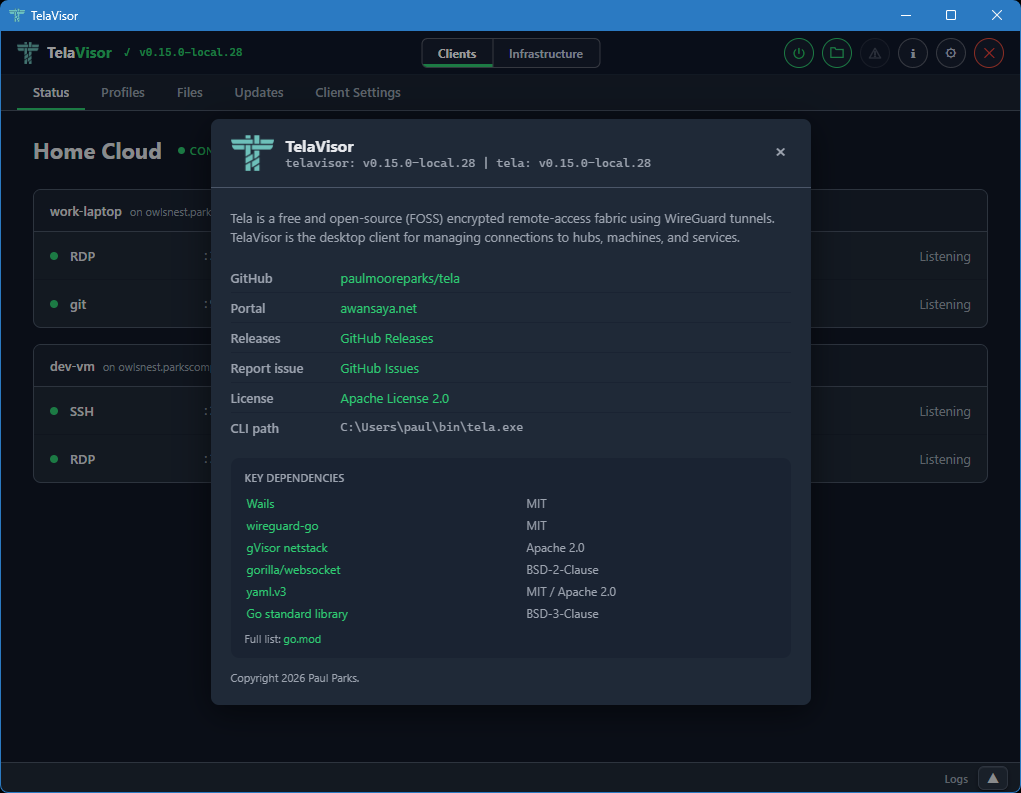
Task: Click the Copyright 2026 Paul Parks text
Action: tap(295, 678)
